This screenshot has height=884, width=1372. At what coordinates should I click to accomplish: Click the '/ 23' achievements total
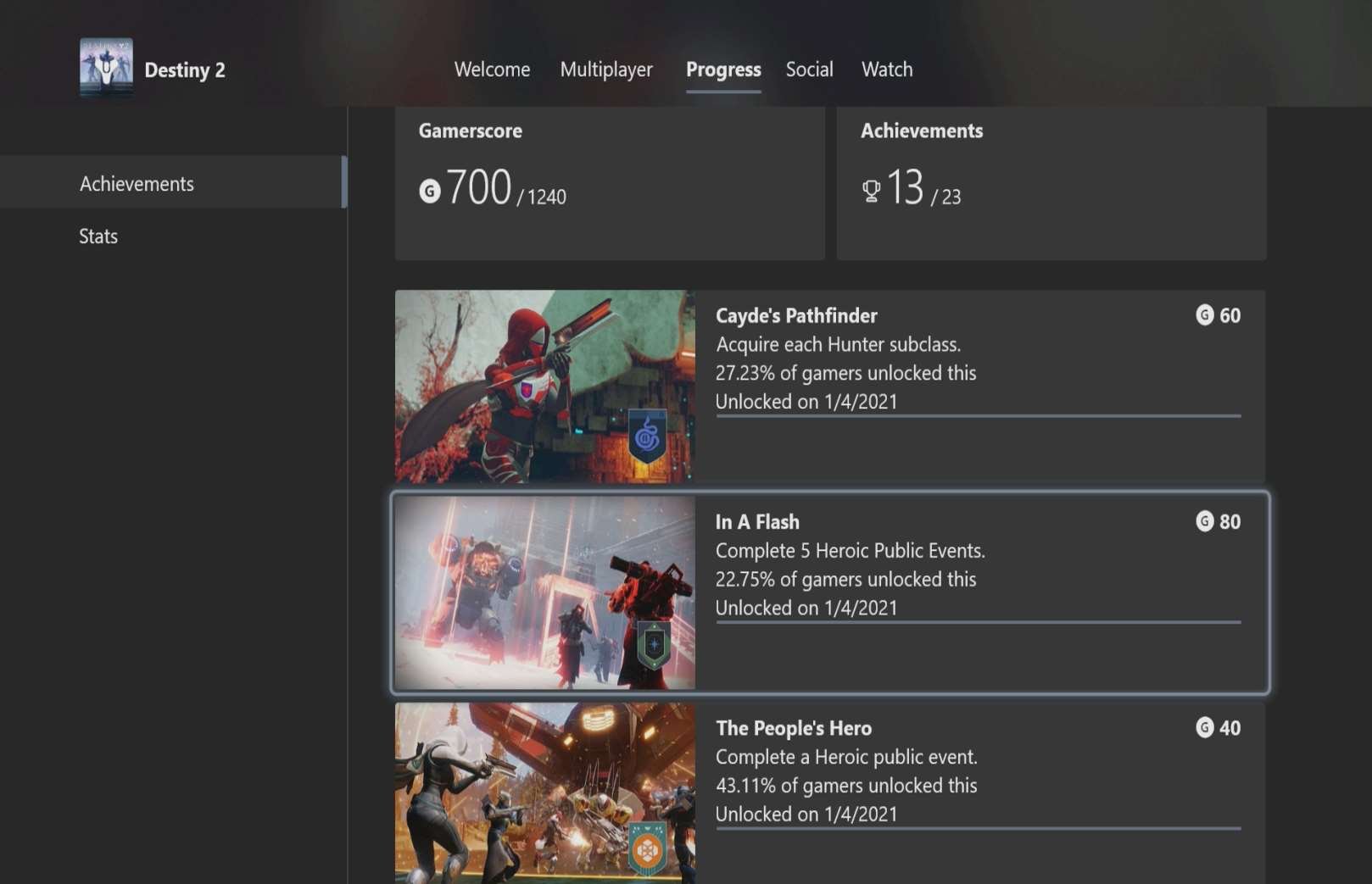[x=946, y=197]
